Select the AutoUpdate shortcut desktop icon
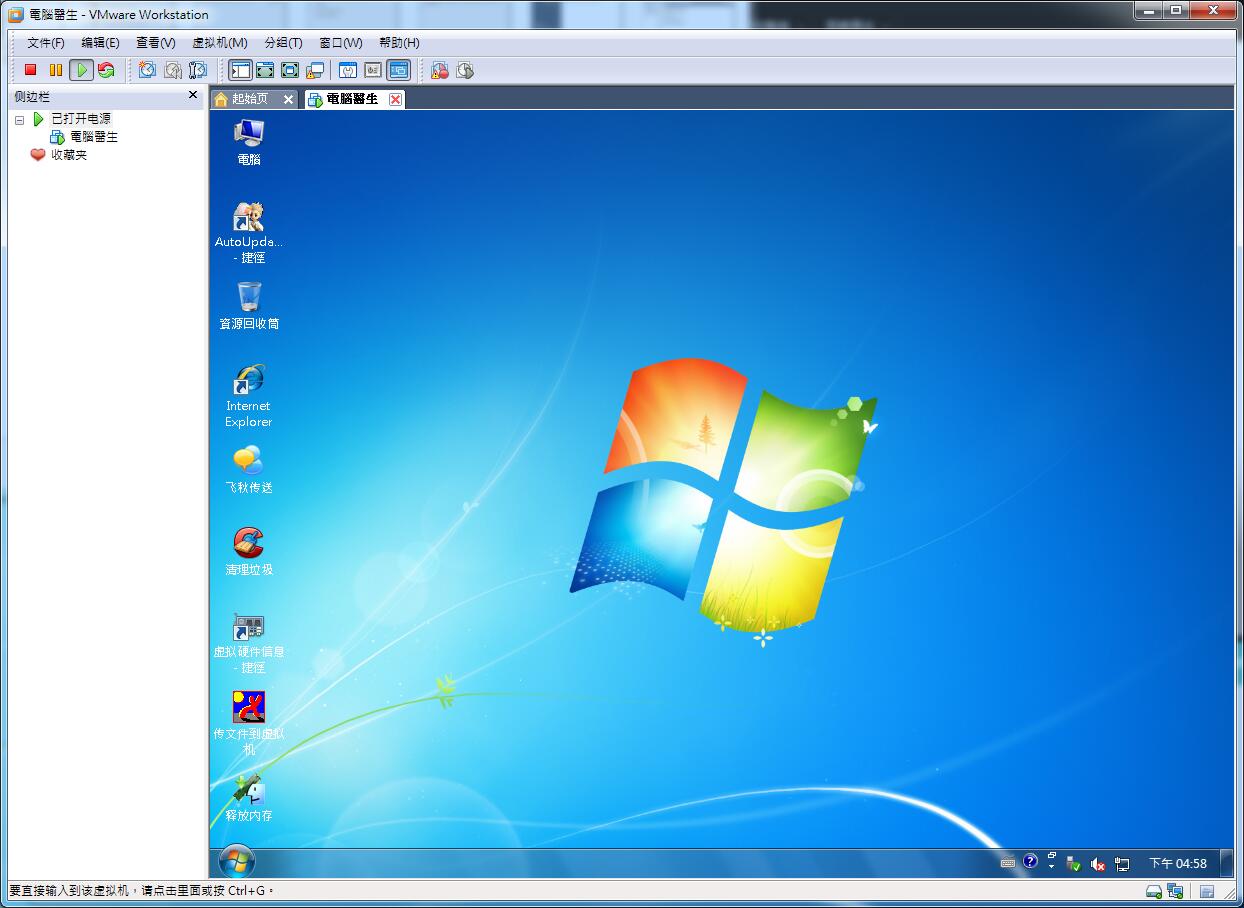Viewport: 1244px width, 908px height. [249, 233]
